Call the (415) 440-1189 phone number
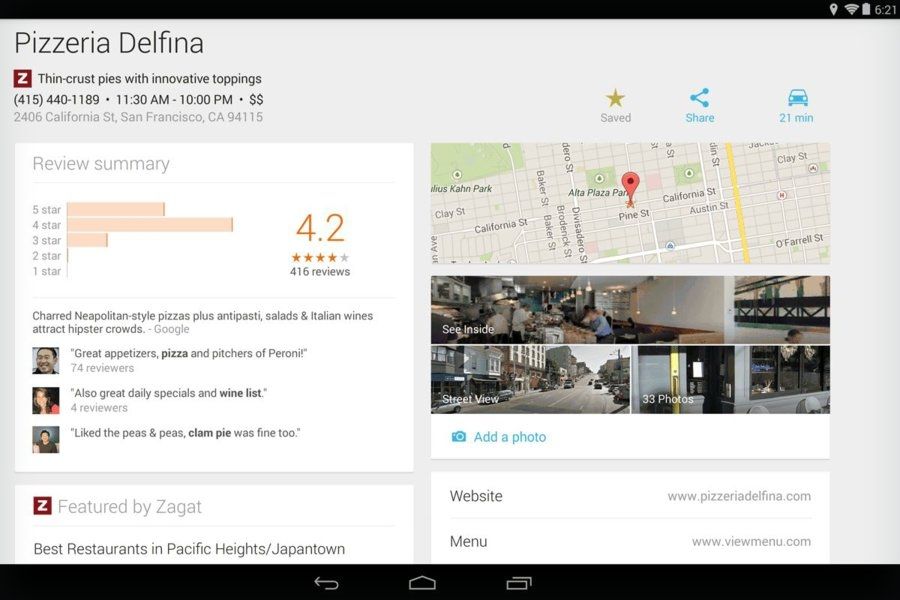The image size is (900, 600). 56,99
